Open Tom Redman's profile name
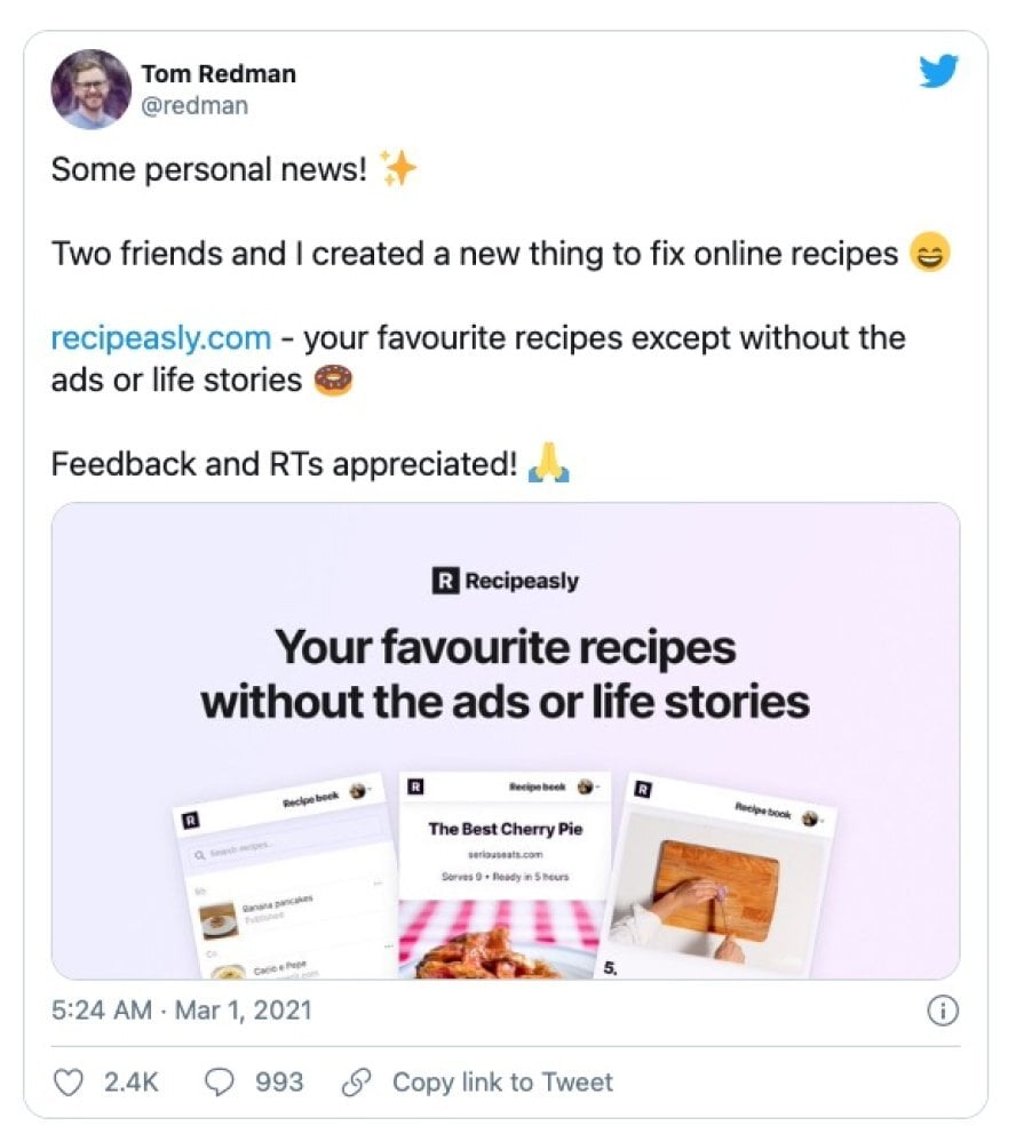Screen dimensions: 1024x1142 [x=218, y=74]
